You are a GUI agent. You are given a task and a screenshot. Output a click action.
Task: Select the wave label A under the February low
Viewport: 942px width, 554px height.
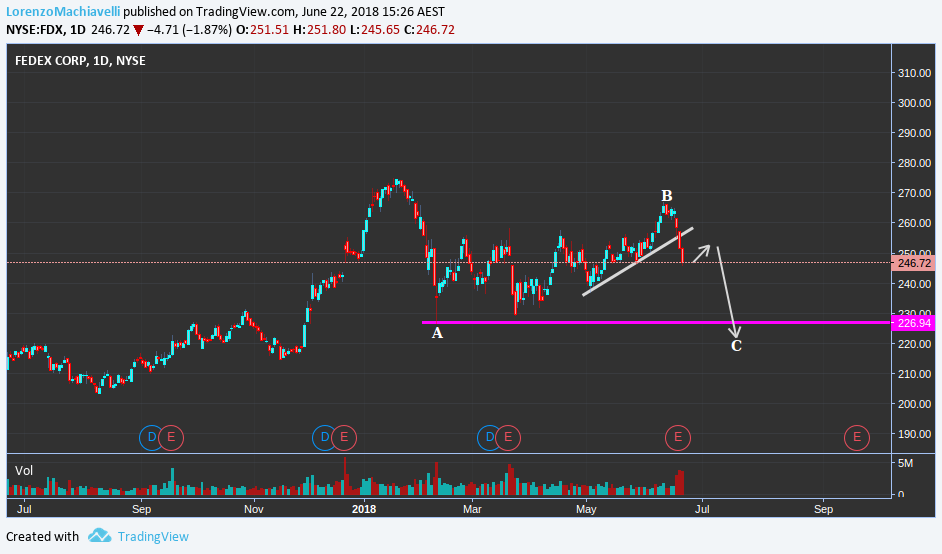pos(437,333)
